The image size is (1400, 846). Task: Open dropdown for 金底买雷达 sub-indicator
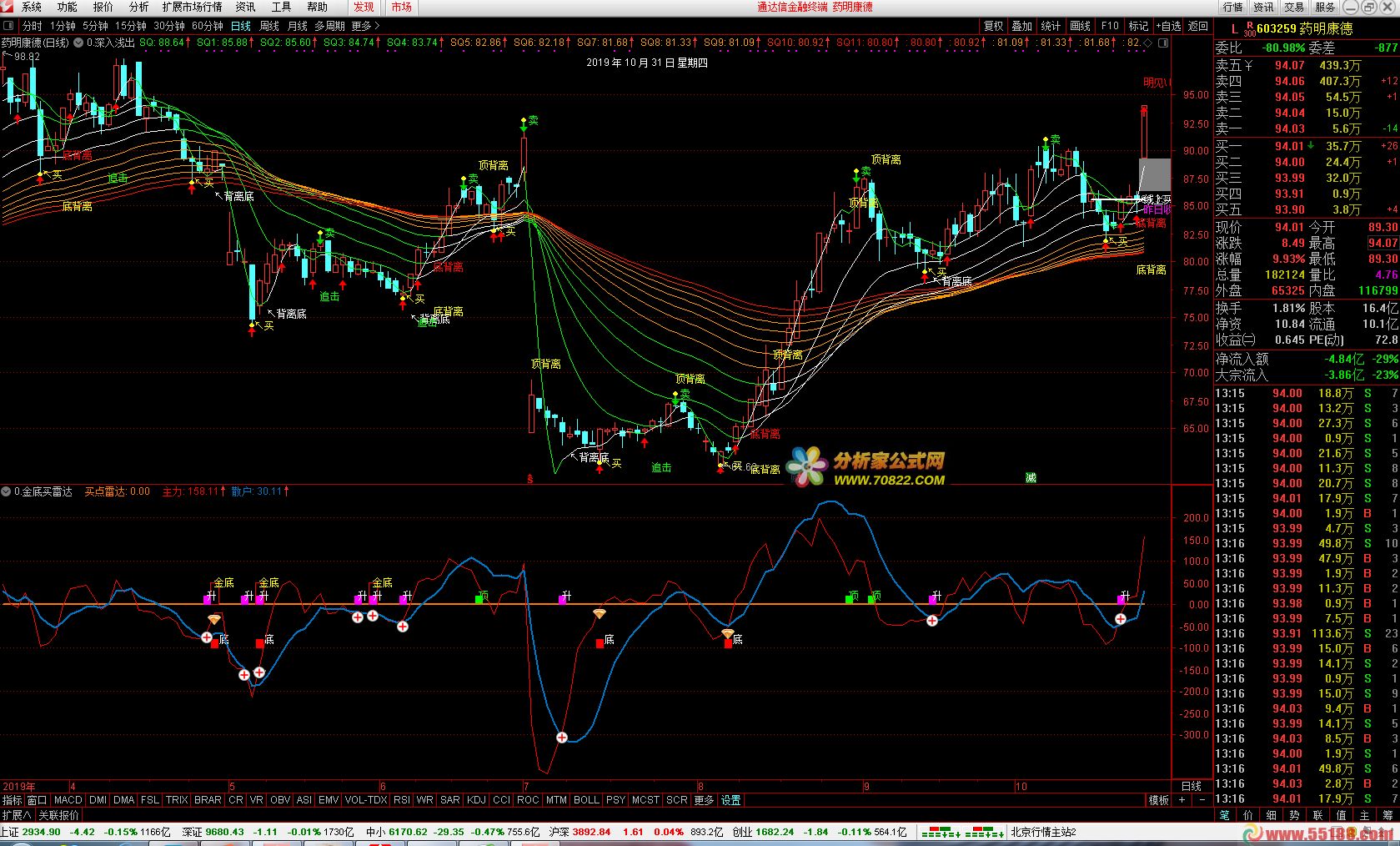point(7,491)
